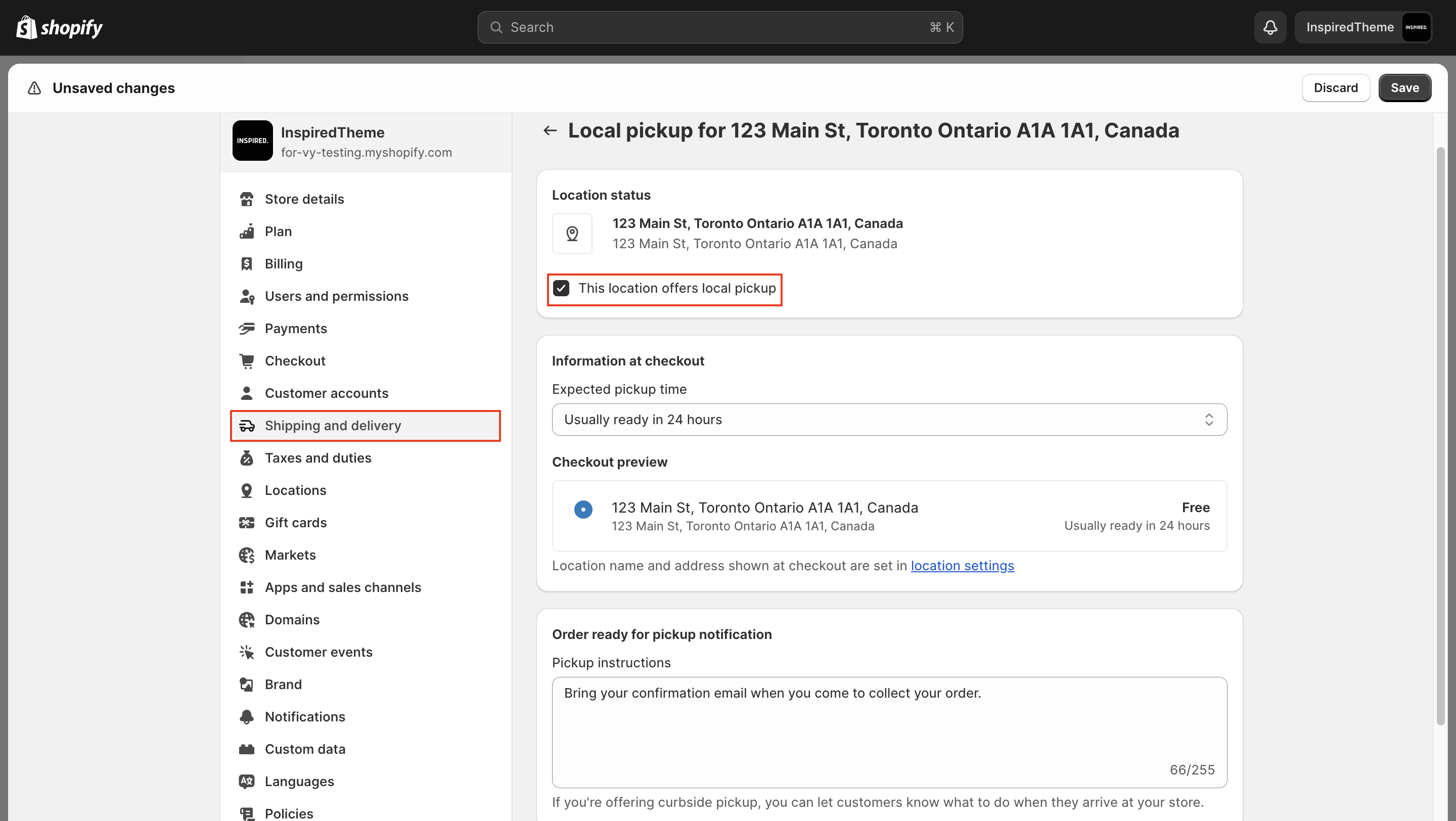
Task: Open the location settings link
Action: click(x=962, y=566)
